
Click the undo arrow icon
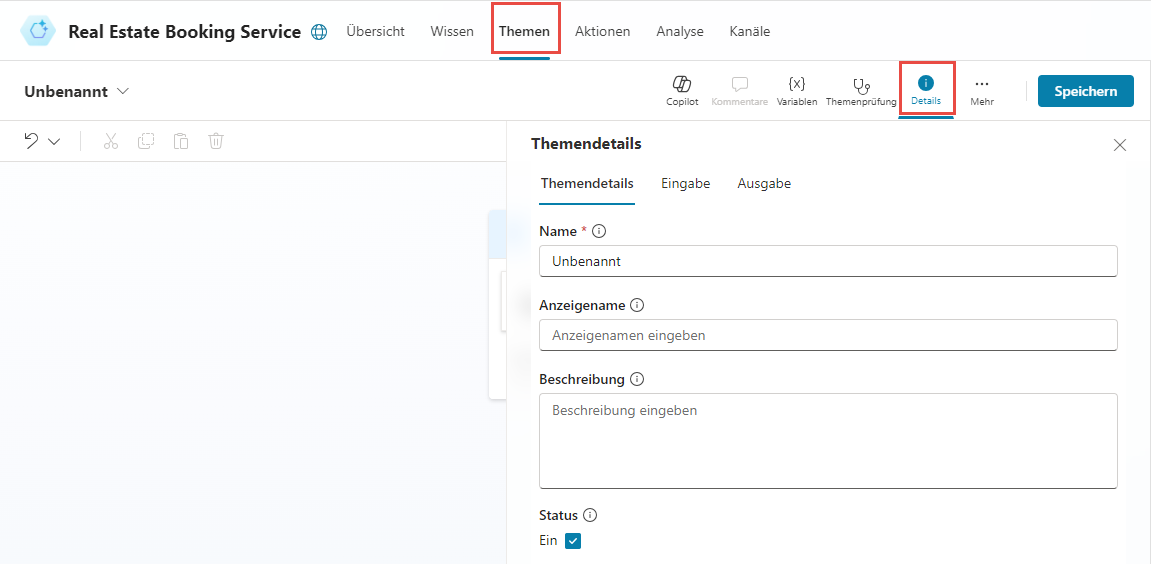(32, 141)
